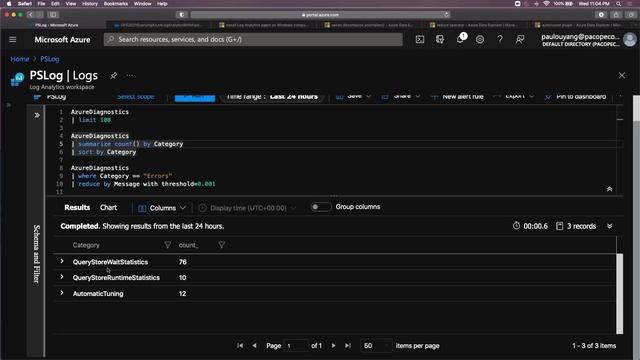Image resolution: width=640 pixels, height=360 pixels.
Task: Open the Time range Last 24 hours picker
Action: point(272,97)
